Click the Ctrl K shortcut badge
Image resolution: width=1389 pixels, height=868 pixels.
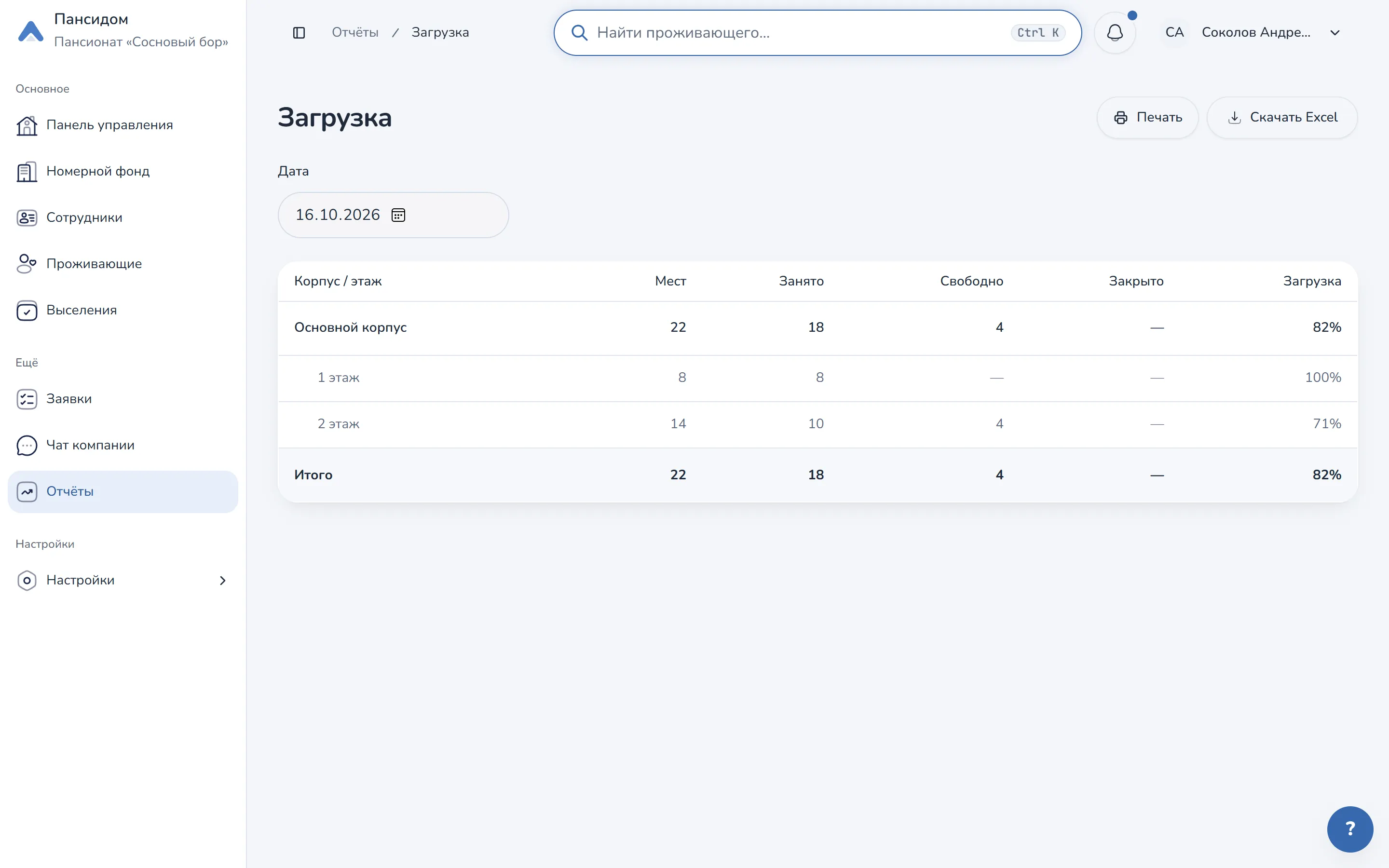click(x=1038, y=33)
